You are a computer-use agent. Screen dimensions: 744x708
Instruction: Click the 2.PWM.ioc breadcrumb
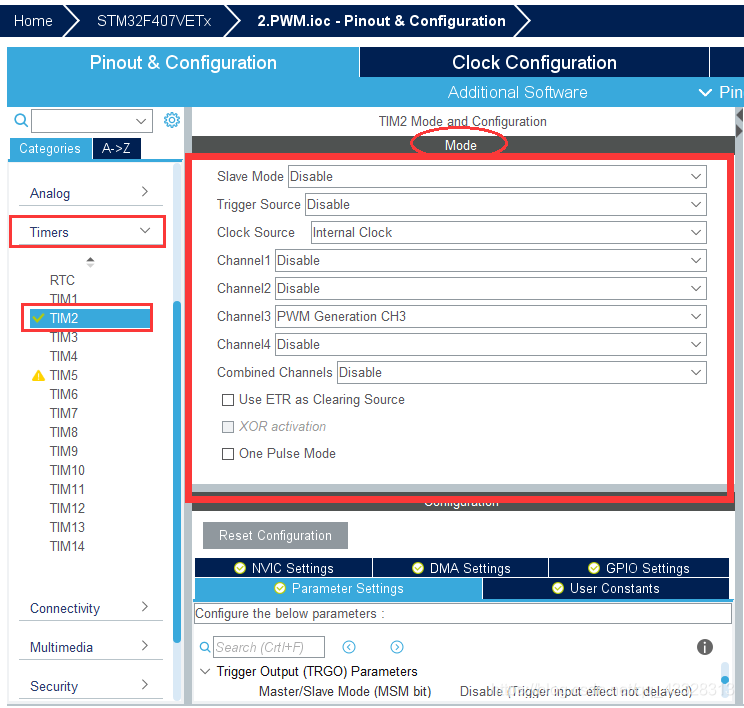pos(381,21)
